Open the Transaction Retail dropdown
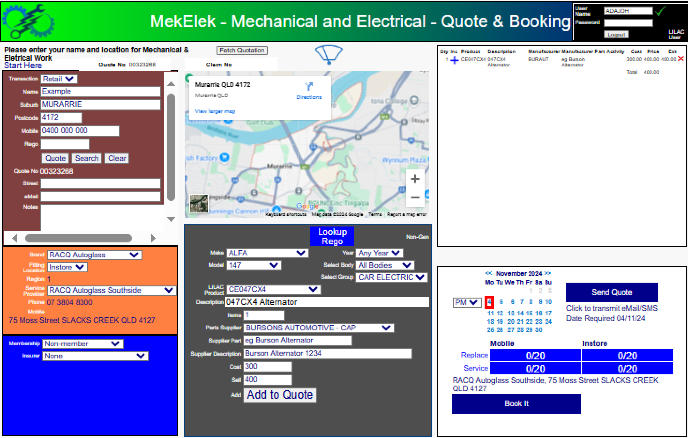Viewport: 688px width, 438px height. click(59, 79)
